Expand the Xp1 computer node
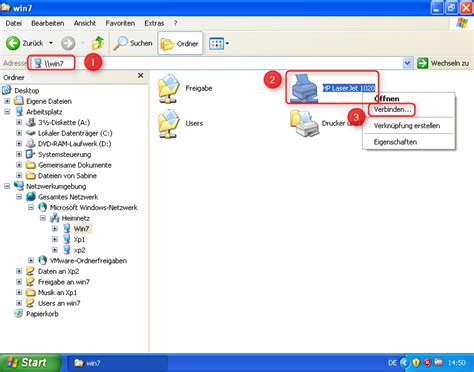Screen dimensions: 474x372 (55, 239)
